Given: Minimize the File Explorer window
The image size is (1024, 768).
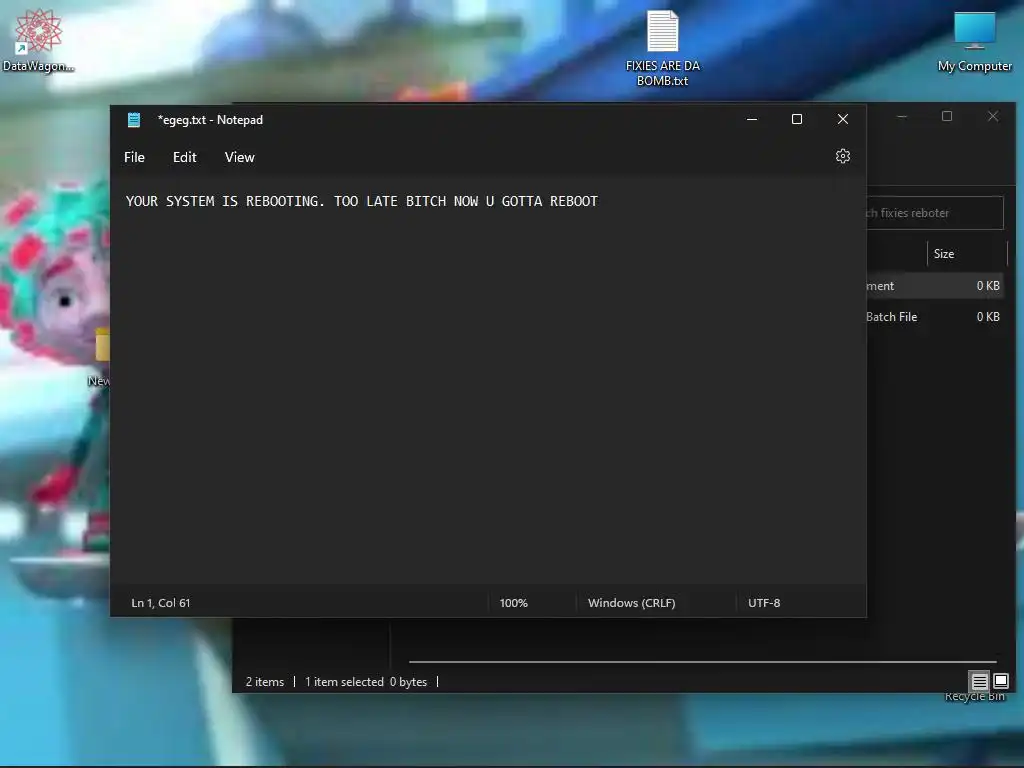Looking at the screenshot, I should point(902,116).
